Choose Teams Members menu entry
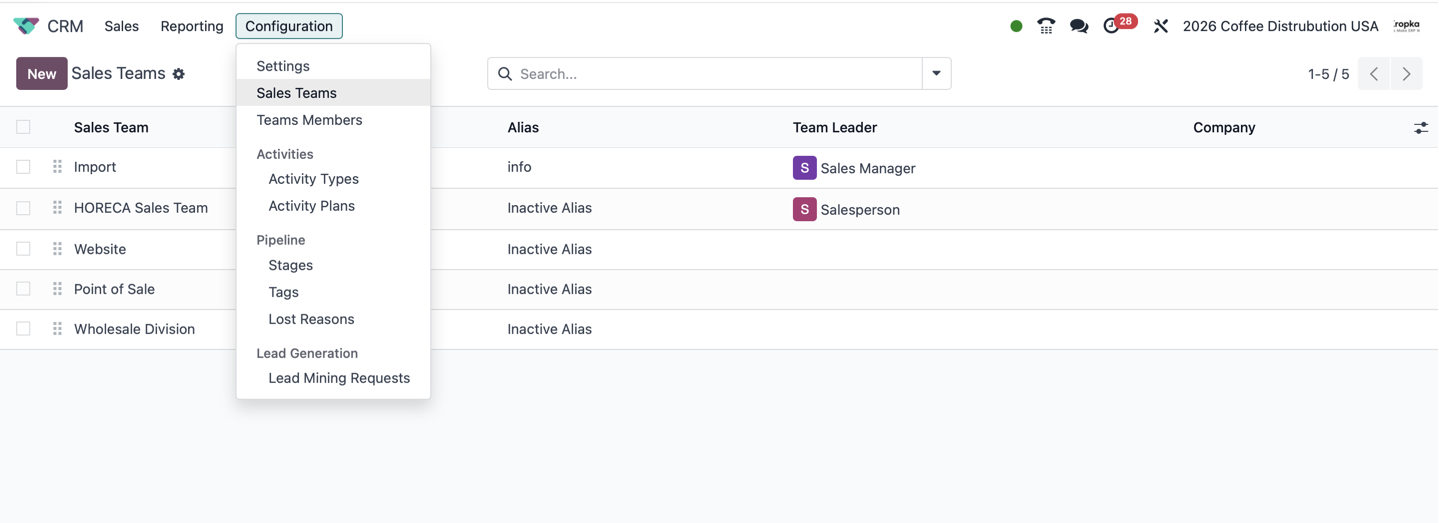 [x=333, y=120]
